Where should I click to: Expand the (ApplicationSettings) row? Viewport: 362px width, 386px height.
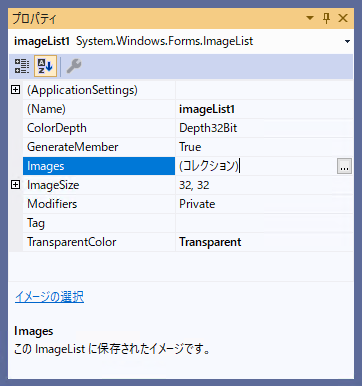tap(16, 90)
